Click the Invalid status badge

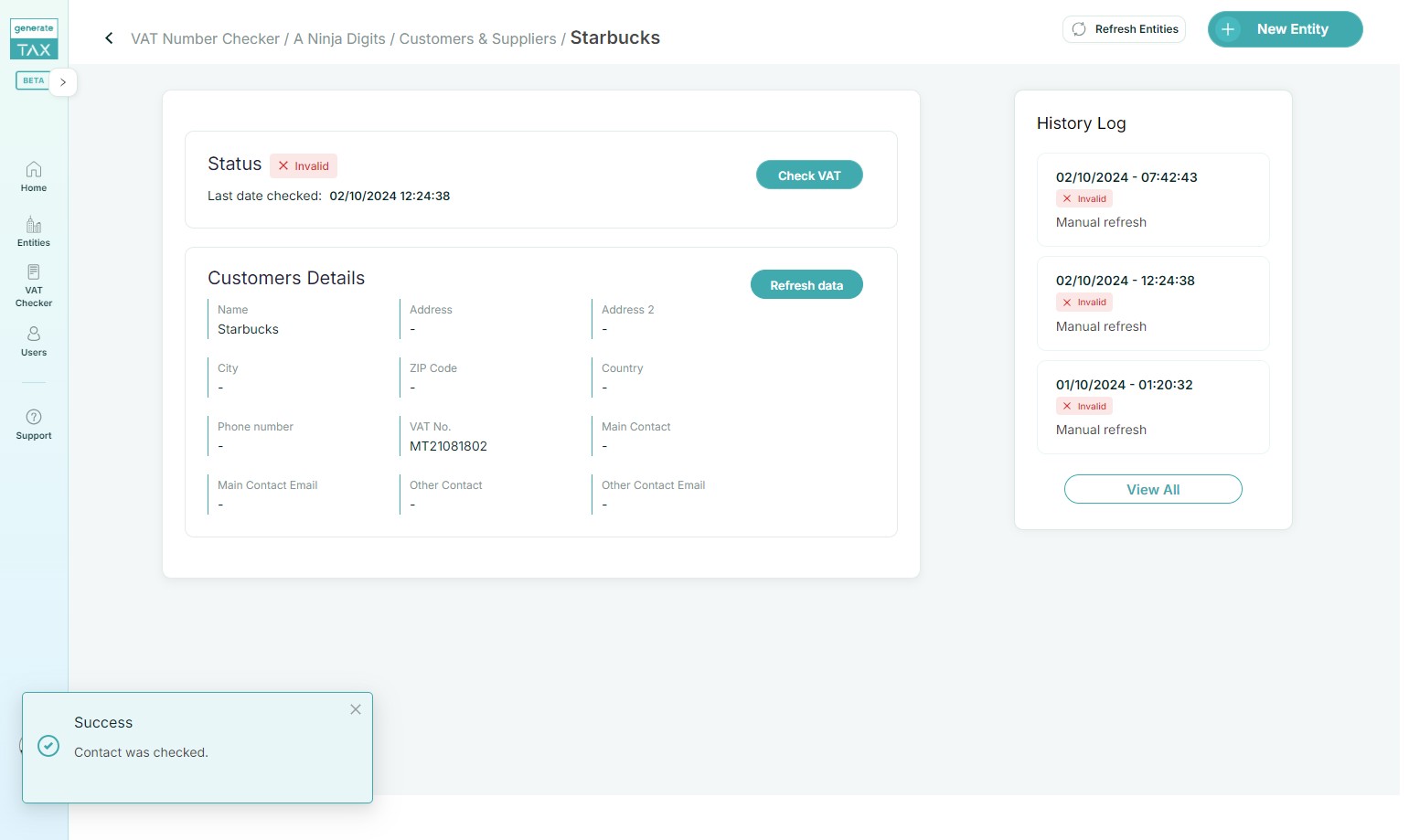click(304, 165)
